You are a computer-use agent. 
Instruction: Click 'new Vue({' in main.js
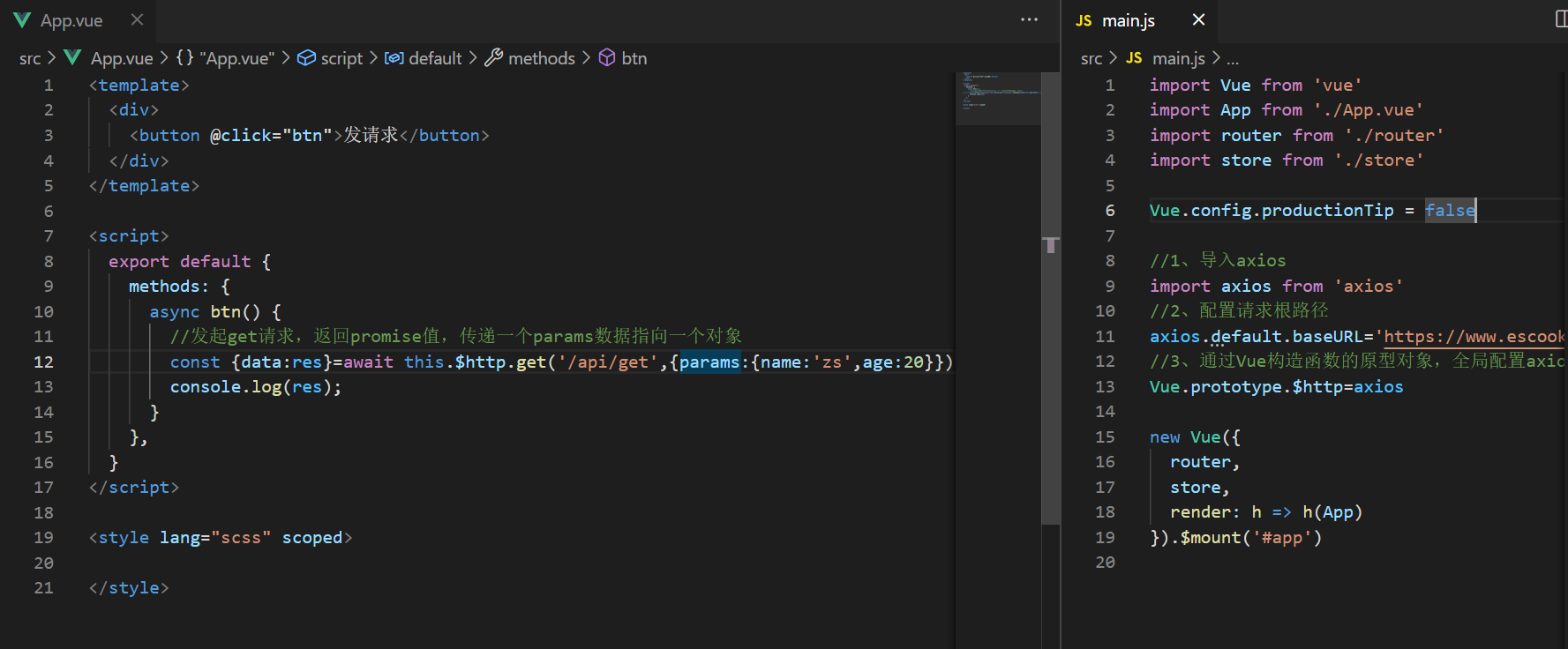click(1195, 437)
